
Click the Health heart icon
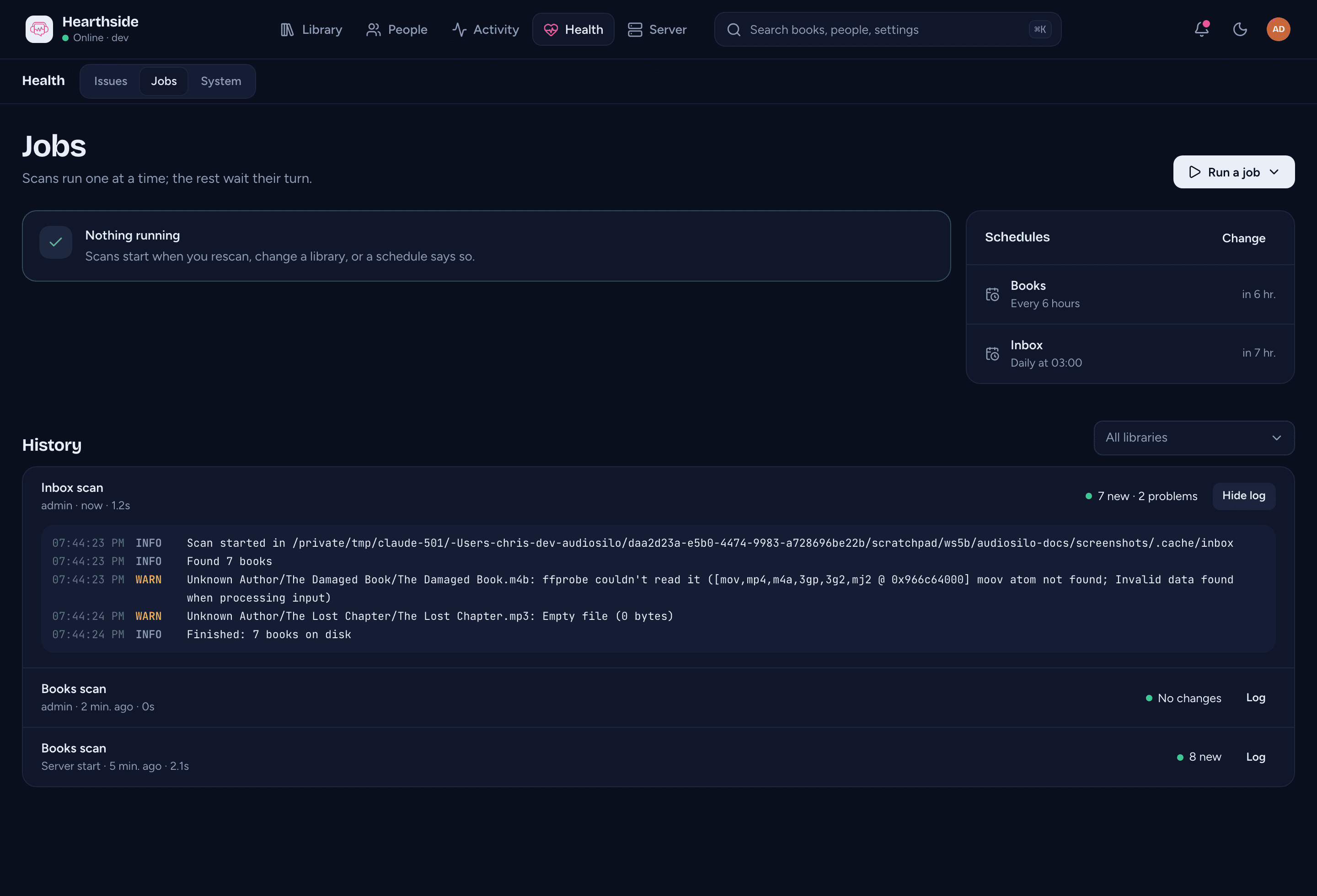point(551,29)
